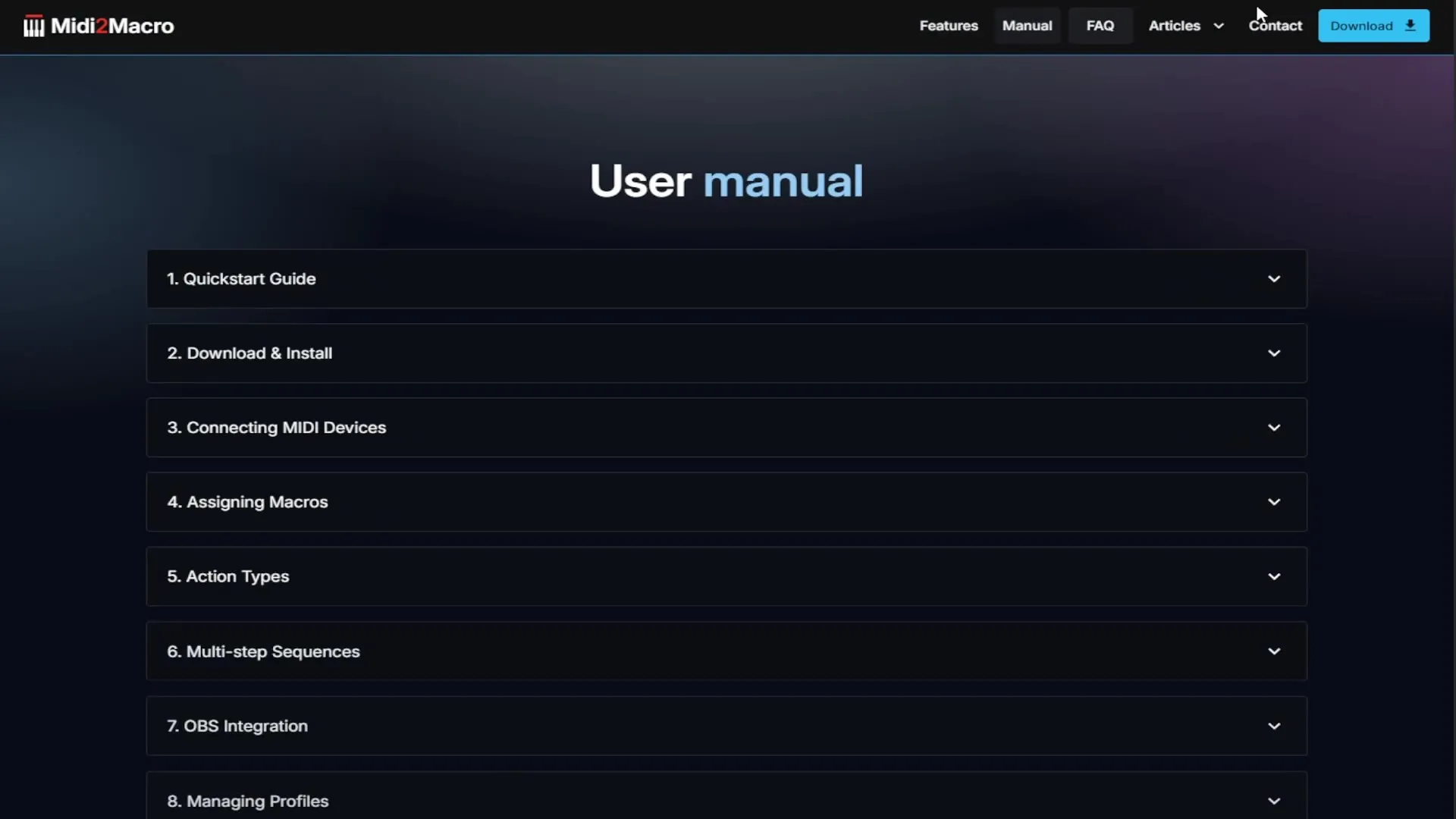Select the '2. Download & Install' heading
Screen dimensions: 1456x819
click(249, 353)
